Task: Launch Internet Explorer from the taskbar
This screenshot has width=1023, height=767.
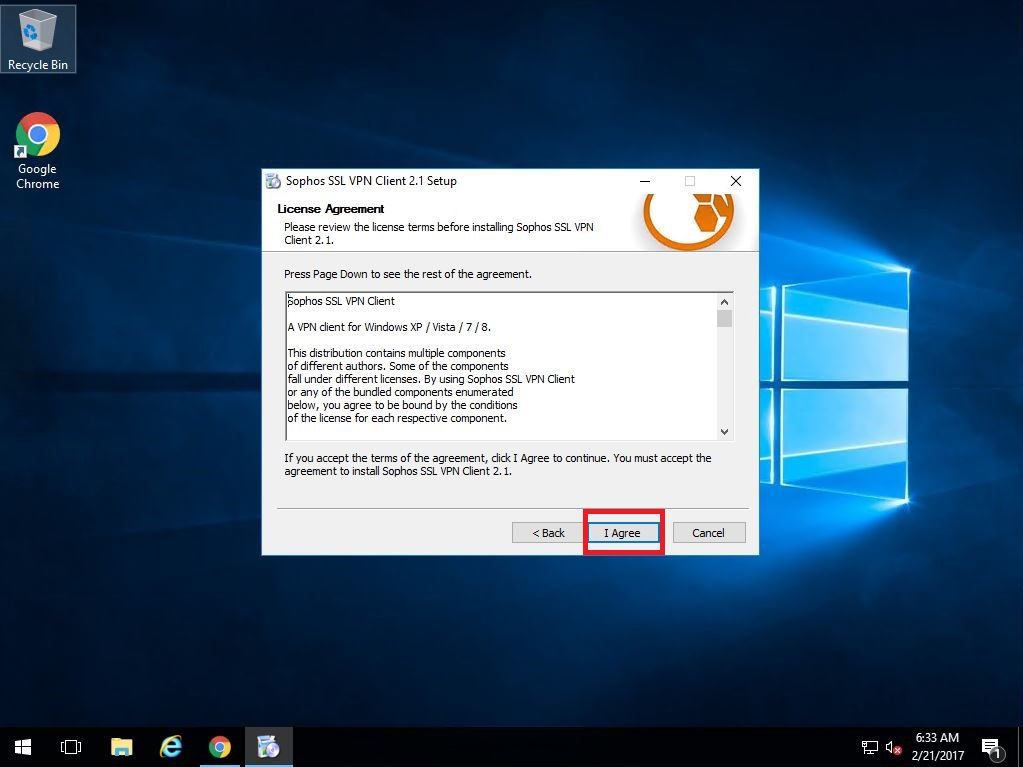Action: [171, 747]
